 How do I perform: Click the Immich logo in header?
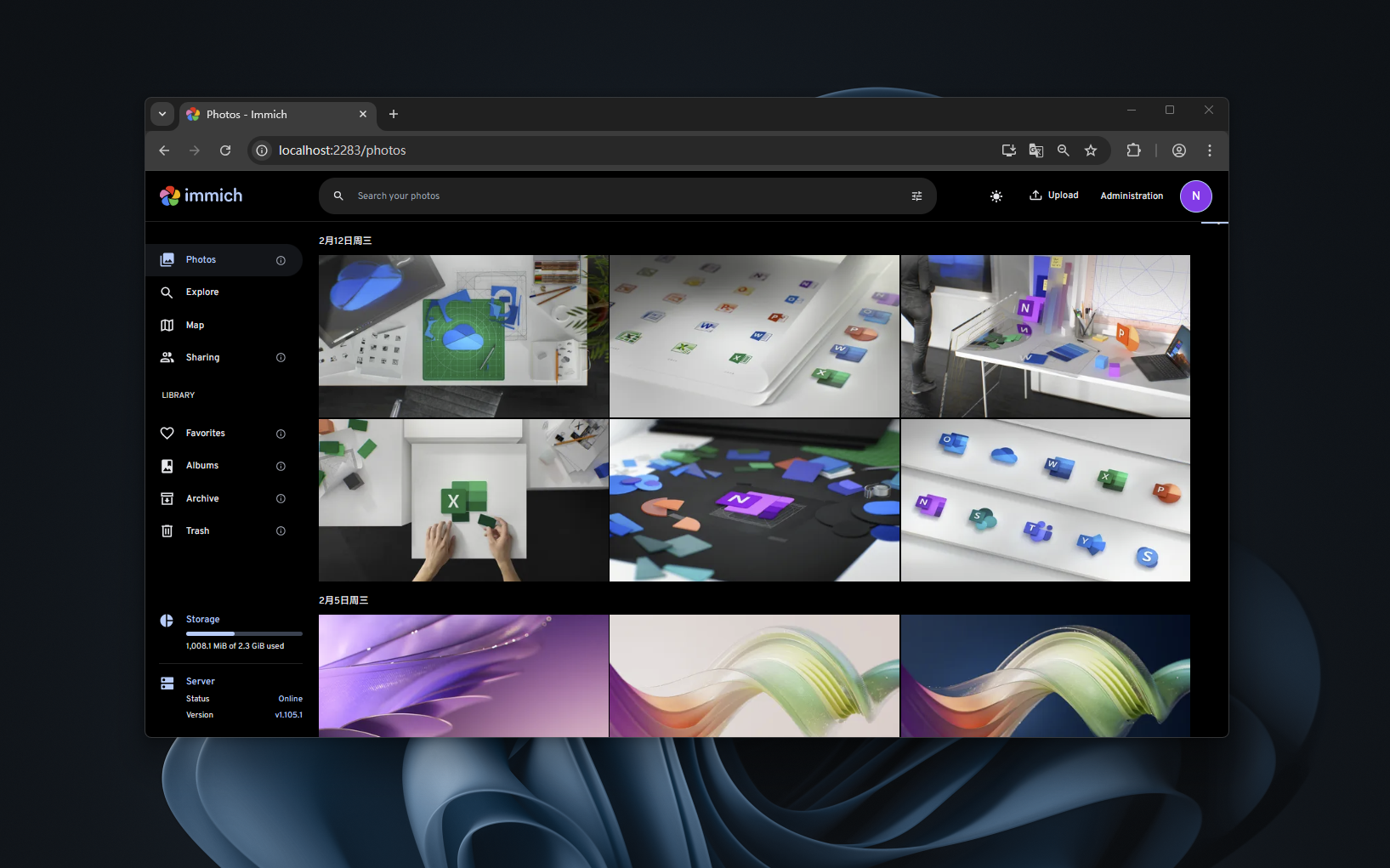[x=201, y=196]
